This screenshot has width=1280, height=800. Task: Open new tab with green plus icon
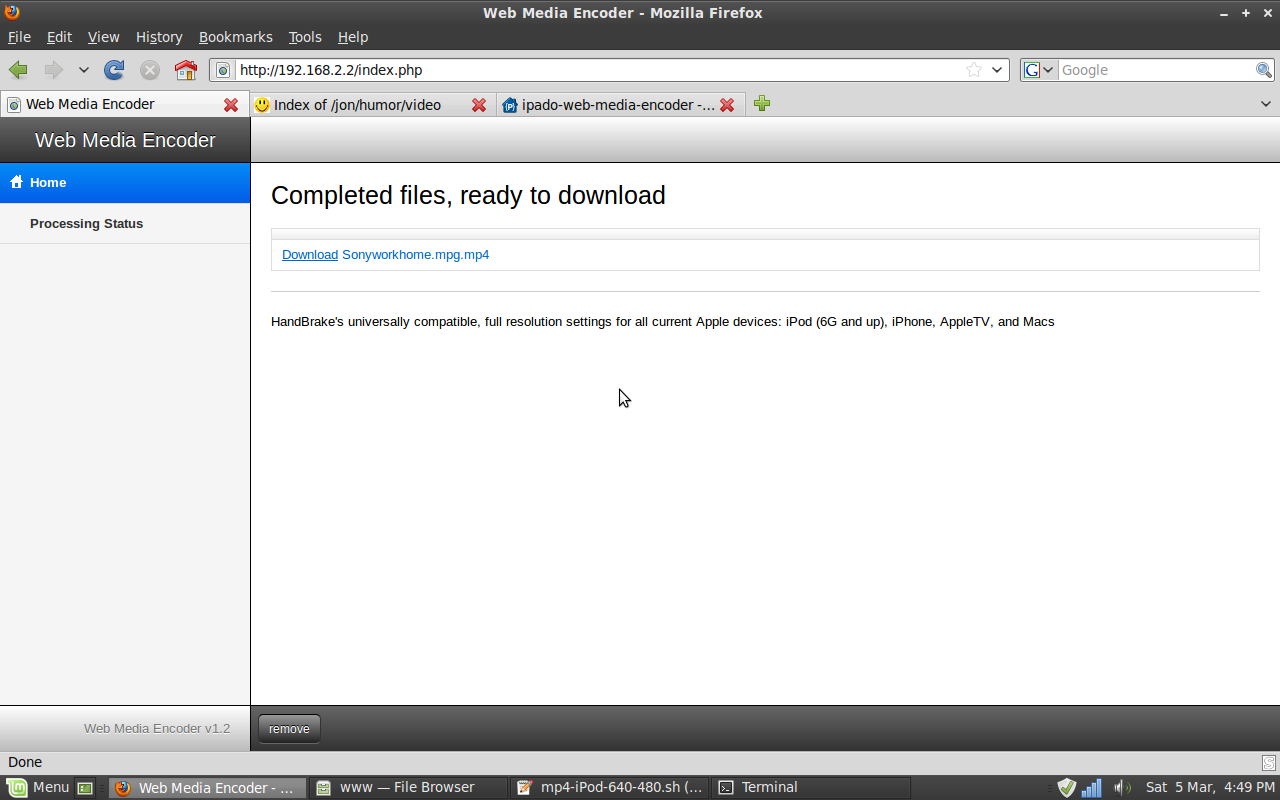coord(762,104)
